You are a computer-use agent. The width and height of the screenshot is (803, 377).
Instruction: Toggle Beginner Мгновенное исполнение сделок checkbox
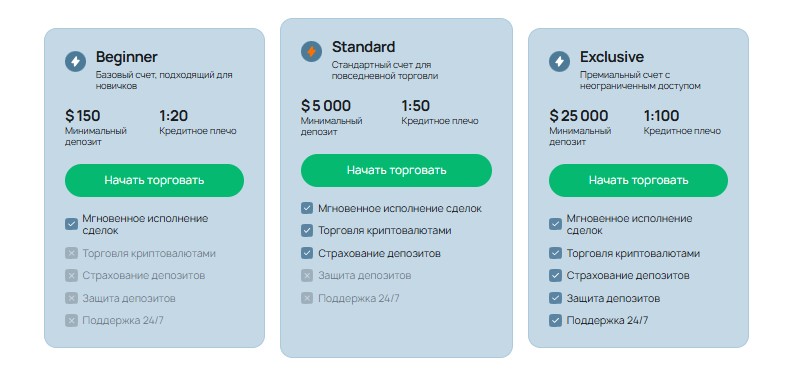pos(71,224)
